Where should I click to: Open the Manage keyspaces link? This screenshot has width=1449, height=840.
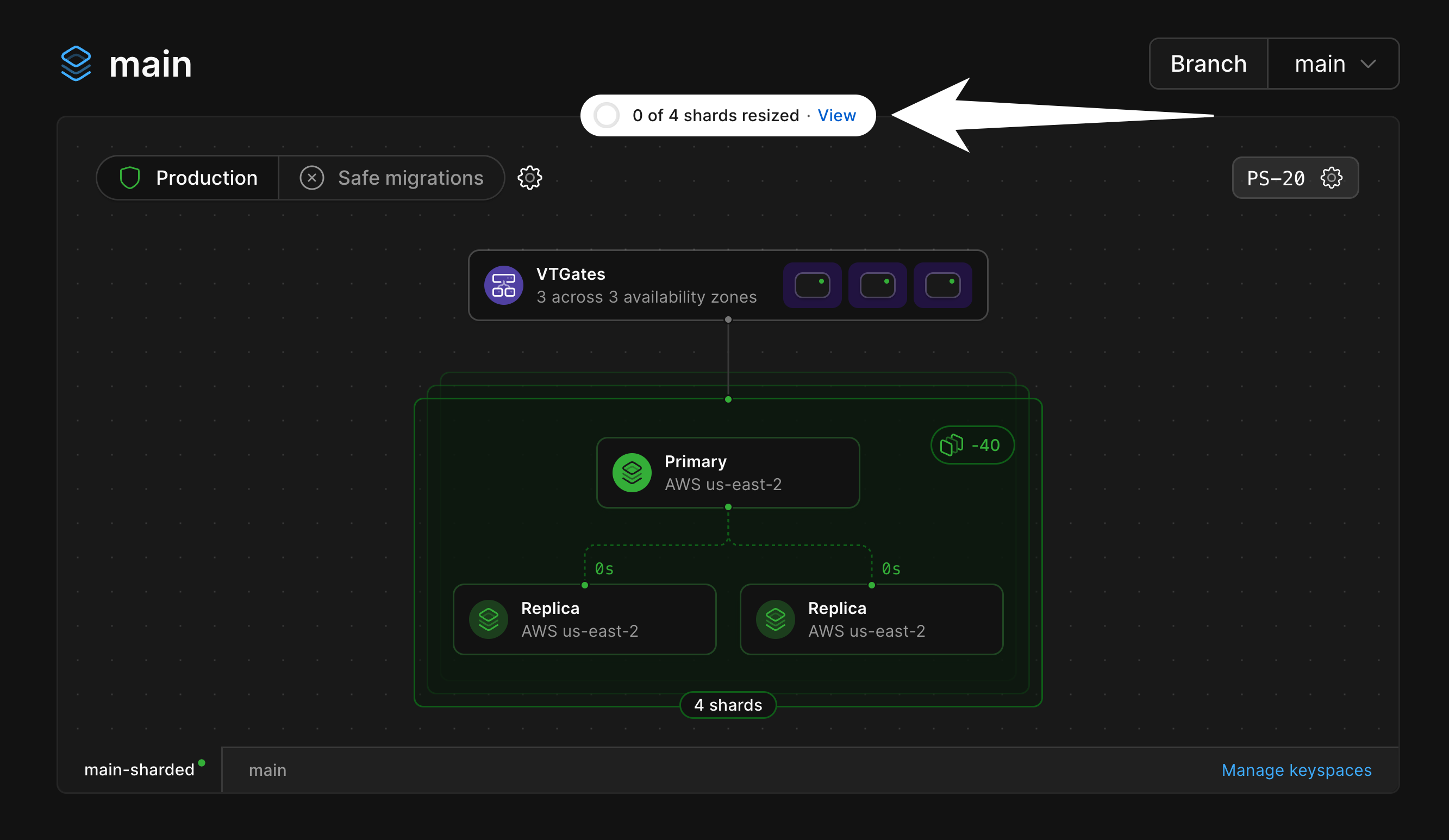click(x=1296, y=770)
